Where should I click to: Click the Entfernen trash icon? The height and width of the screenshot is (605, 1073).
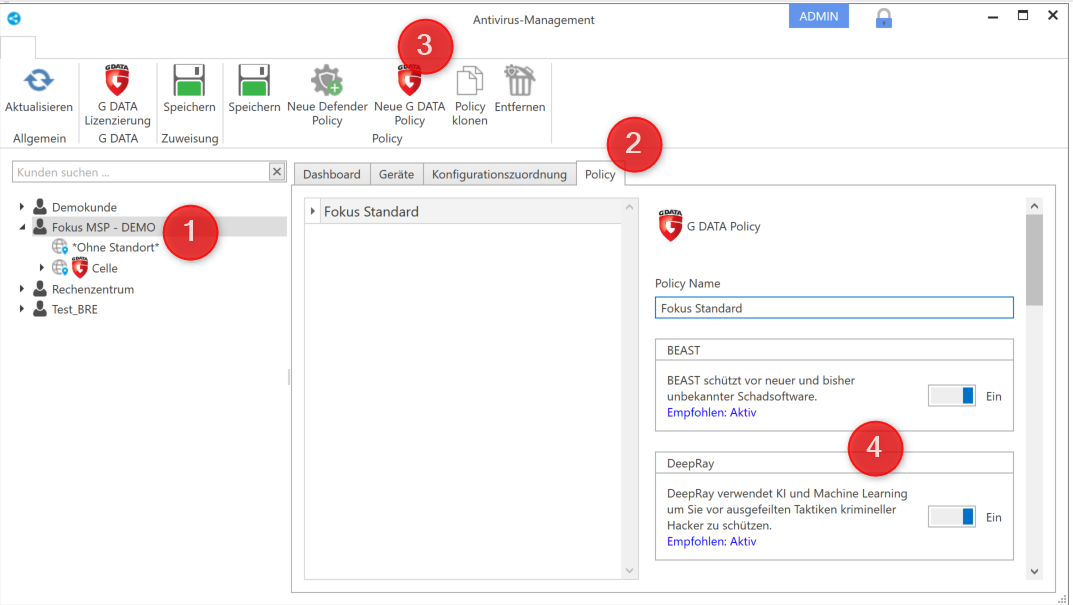pos(519,80)
